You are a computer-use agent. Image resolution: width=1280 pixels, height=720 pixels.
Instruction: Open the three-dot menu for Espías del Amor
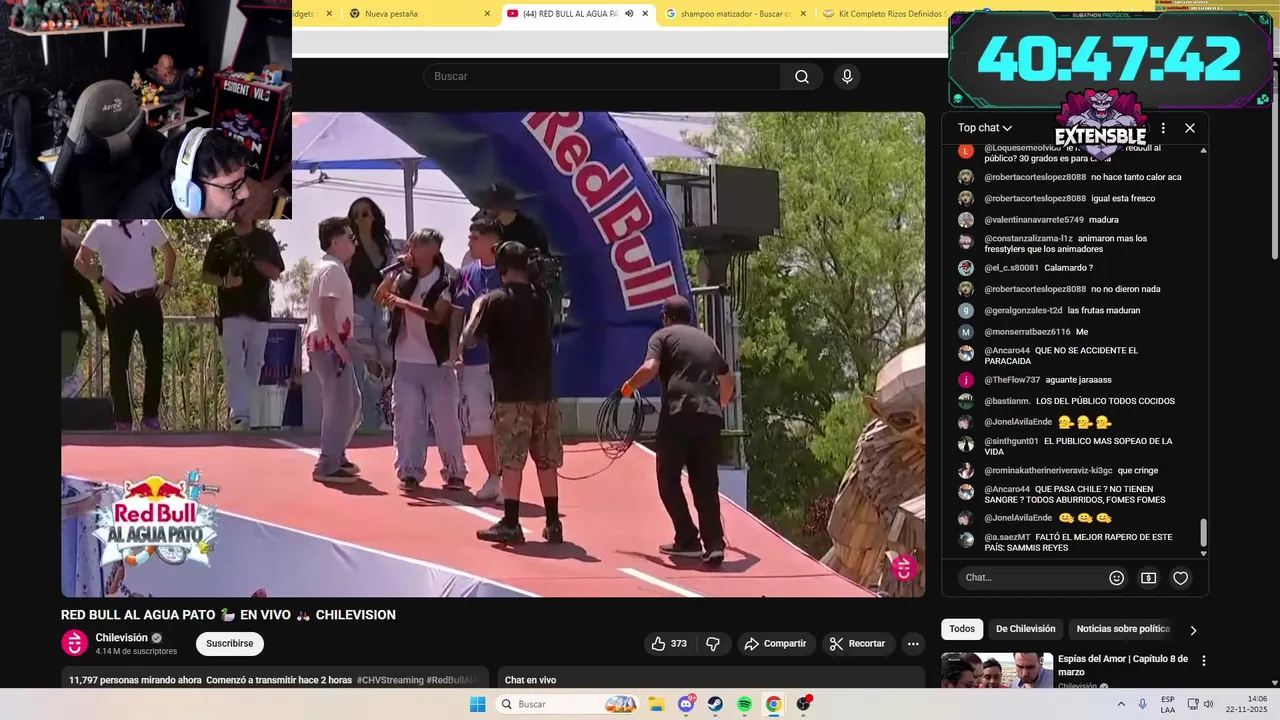[1204, 661]
